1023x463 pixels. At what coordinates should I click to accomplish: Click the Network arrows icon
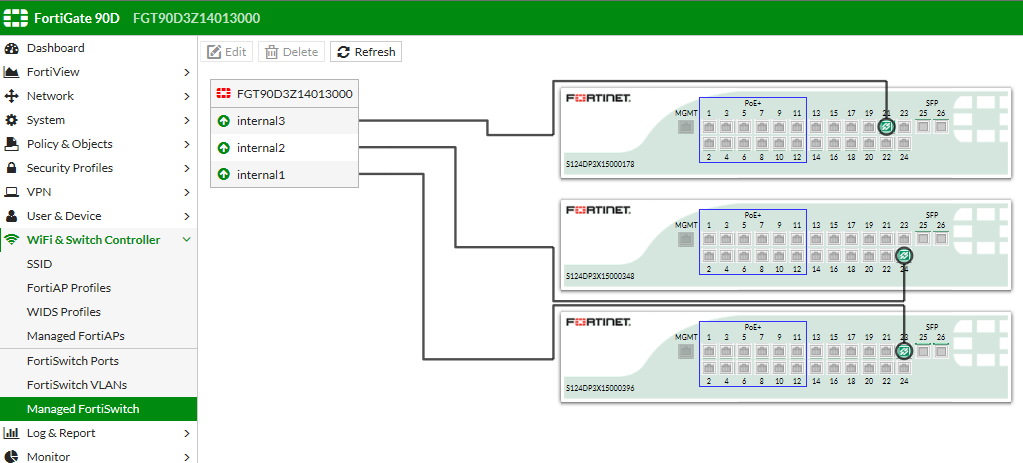(11, 97)
